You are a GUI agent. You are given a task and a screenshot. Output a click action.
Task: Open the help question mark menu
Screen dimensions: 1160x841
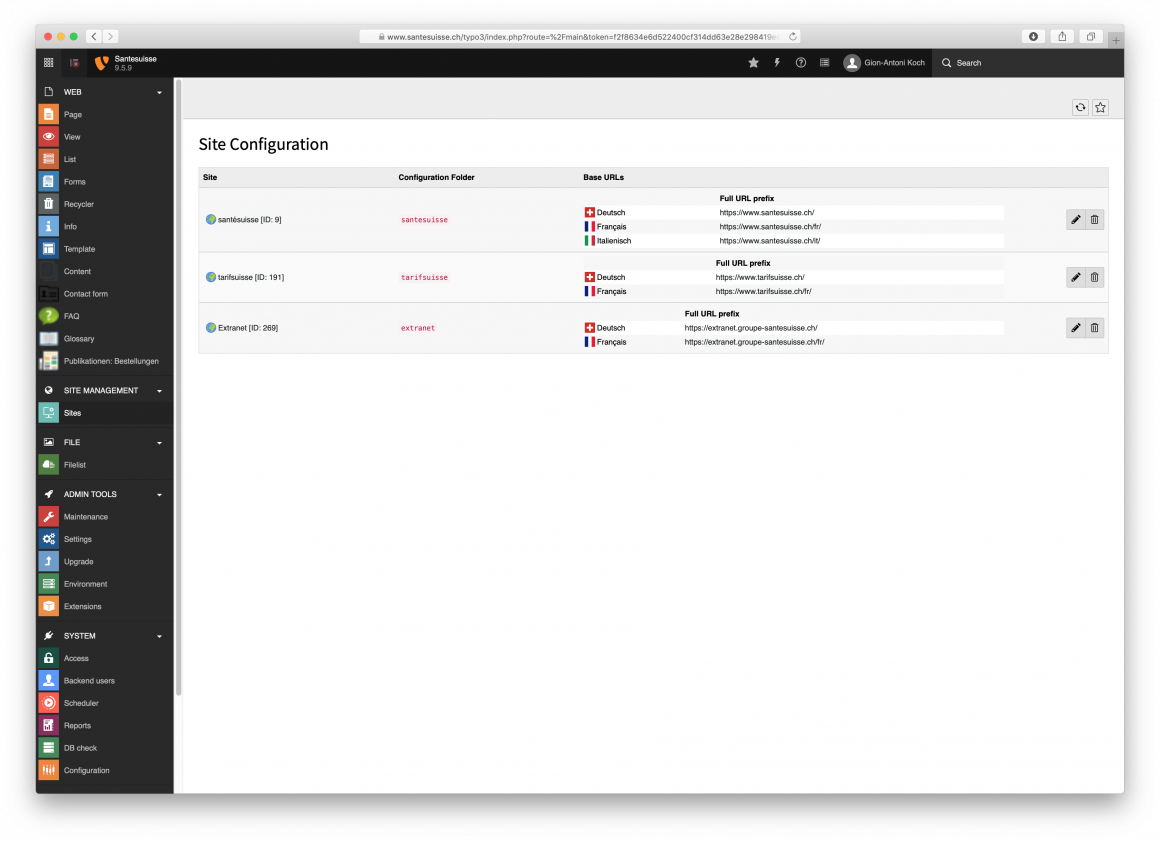coord(800,63)
